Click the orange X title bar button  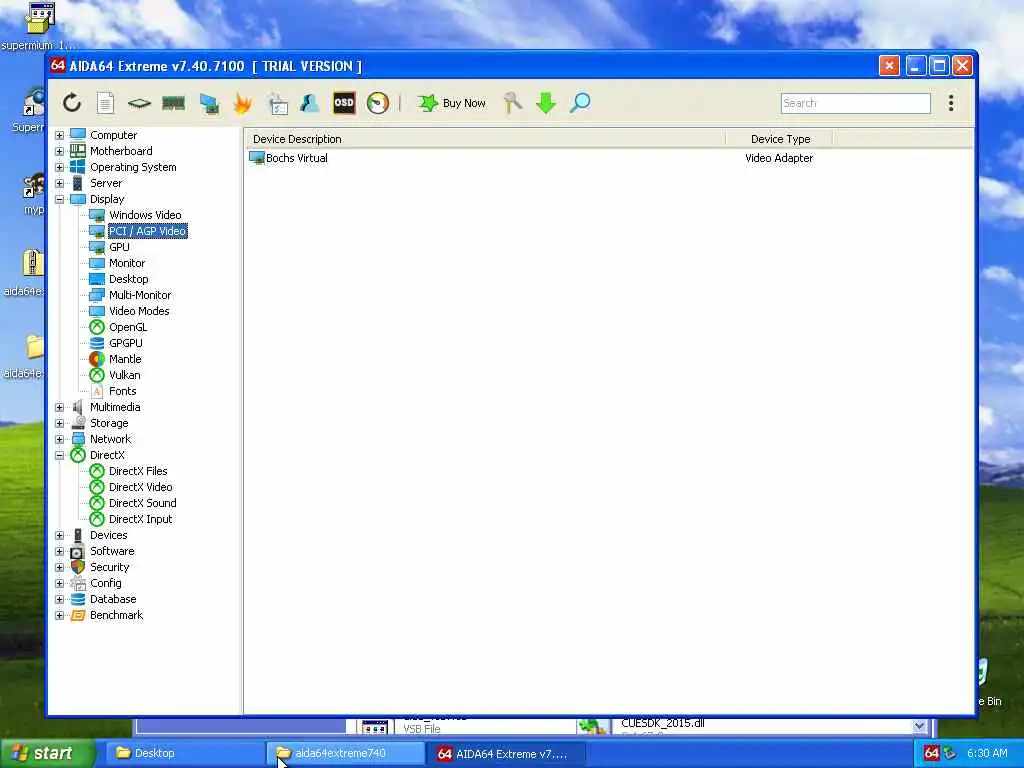click(889, 66)
